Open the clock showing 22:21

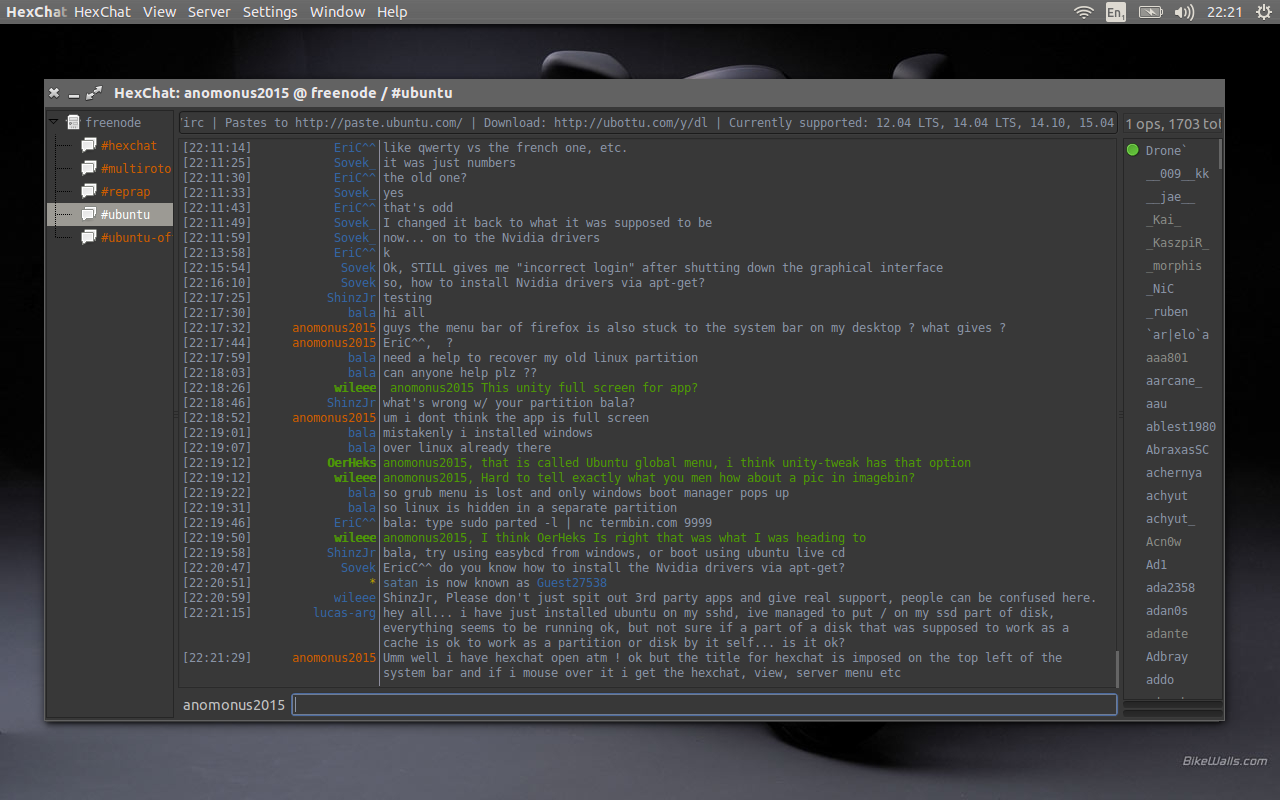point(1224,12)
